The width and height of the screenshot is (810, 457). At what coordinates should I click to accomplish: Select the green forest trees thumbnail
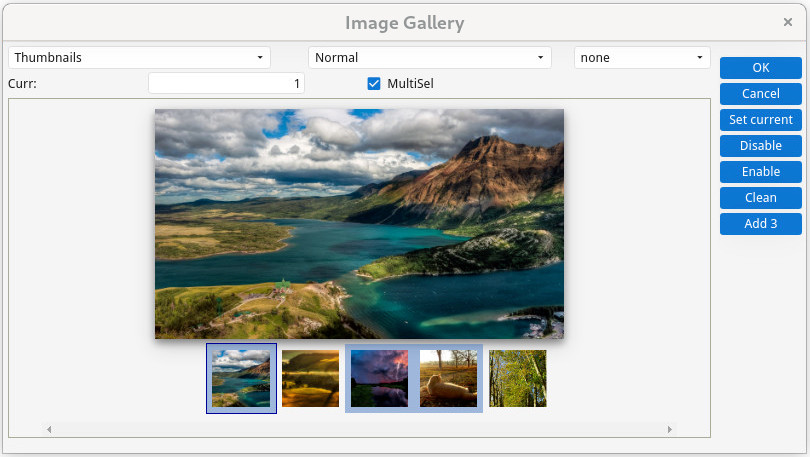pos(518,379)
